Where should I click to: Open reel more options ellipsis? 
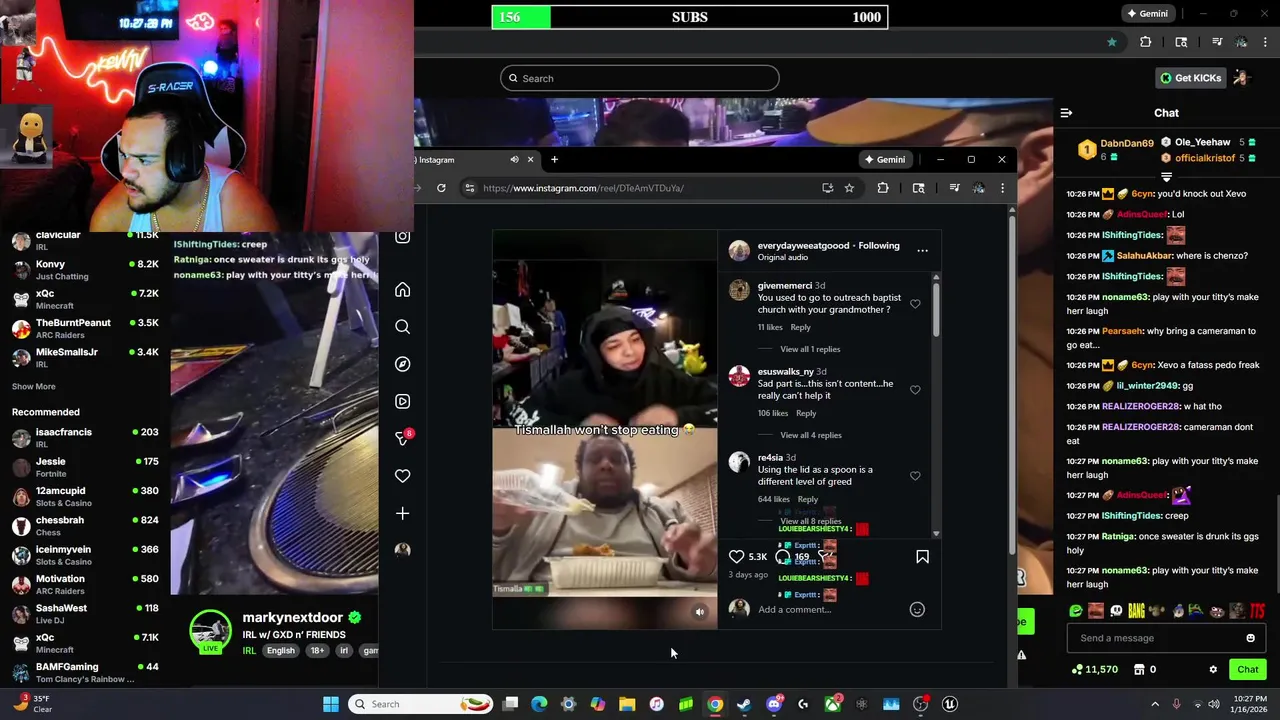pos(922,251)
